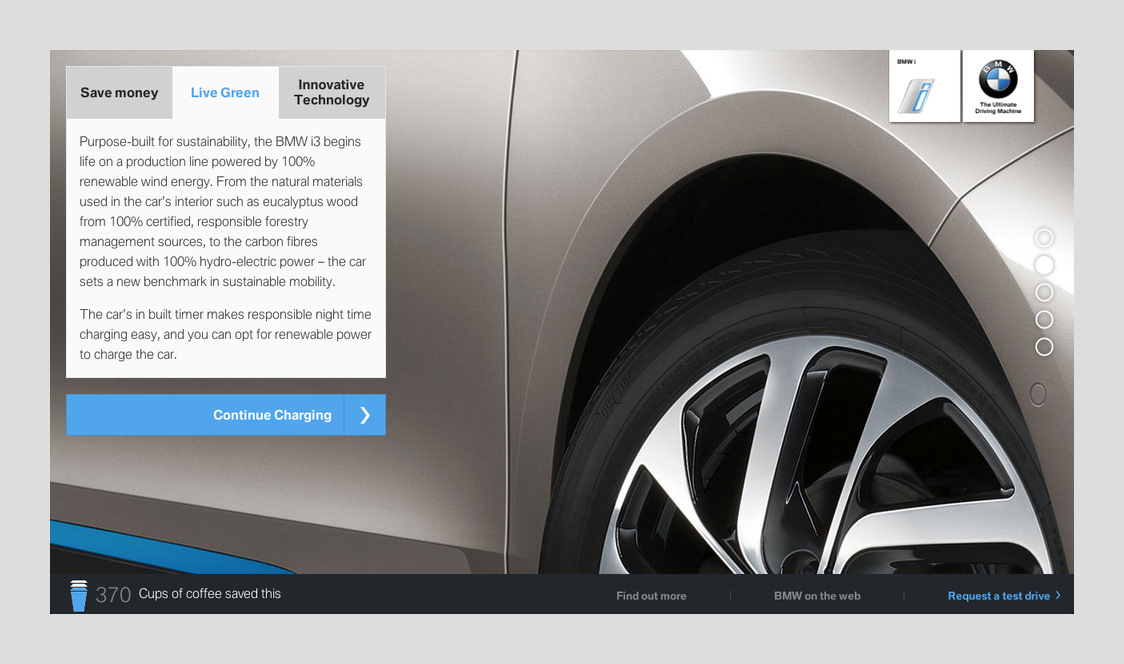Viewport: 1124px width, 664px height.
Task: Click the 'Cups of coffee saved this' text
Action: [209, 594]
